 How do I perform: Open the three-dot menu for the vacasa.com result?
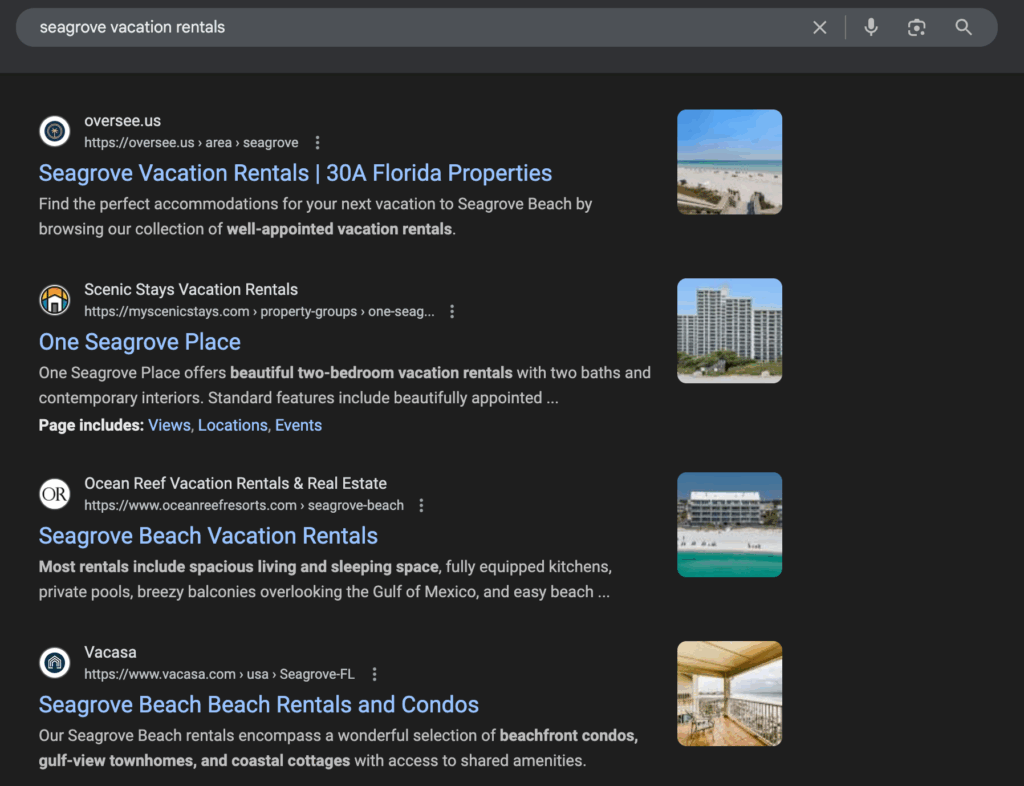(x=374, y=674)
